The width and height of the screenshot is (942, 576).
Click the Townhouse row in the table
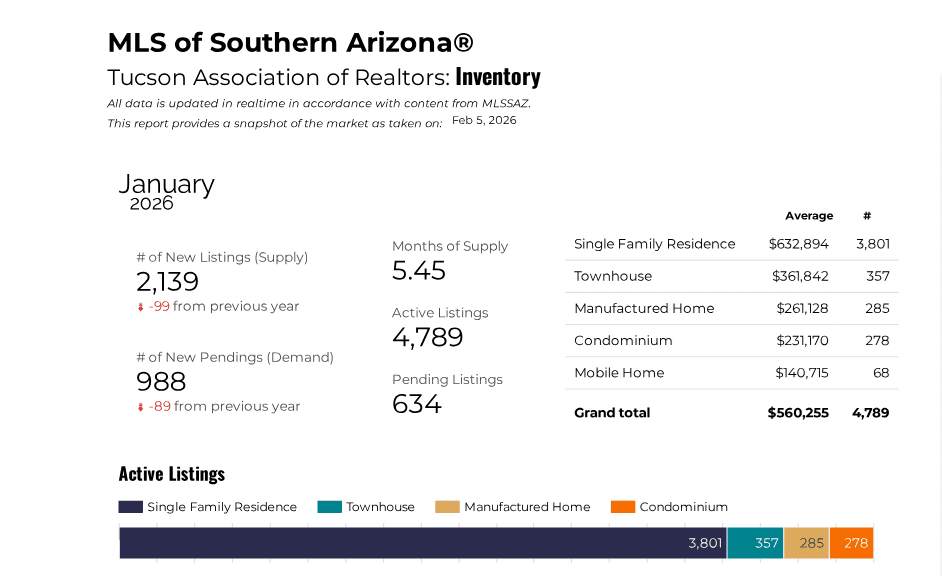tap(613, 276)
